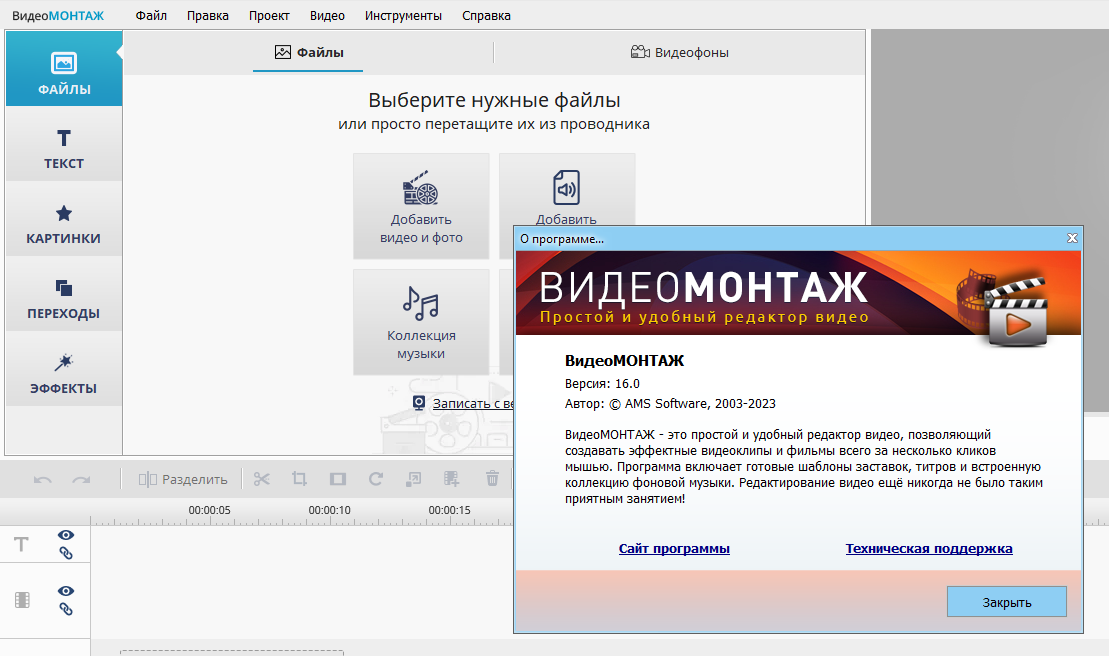This screenshot has width=1109, height=656.
Task: Click the Разделить split button
Action: pyautogui.click(x=182, y=479)
